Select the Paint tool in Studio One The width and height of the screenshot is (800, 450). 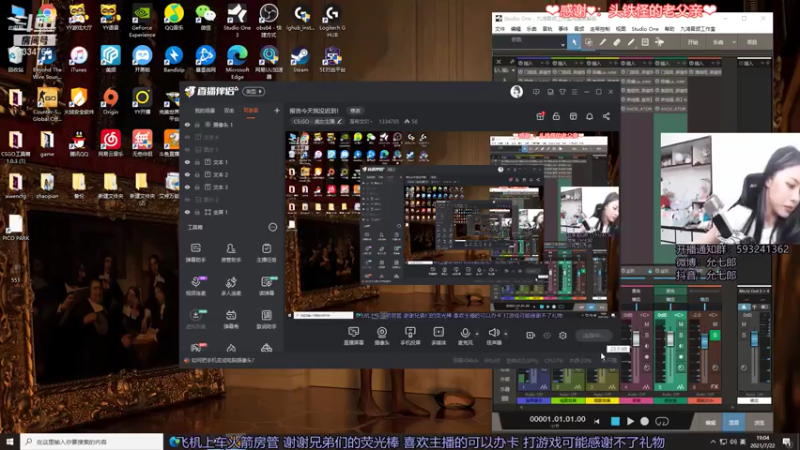pos(631,42)
